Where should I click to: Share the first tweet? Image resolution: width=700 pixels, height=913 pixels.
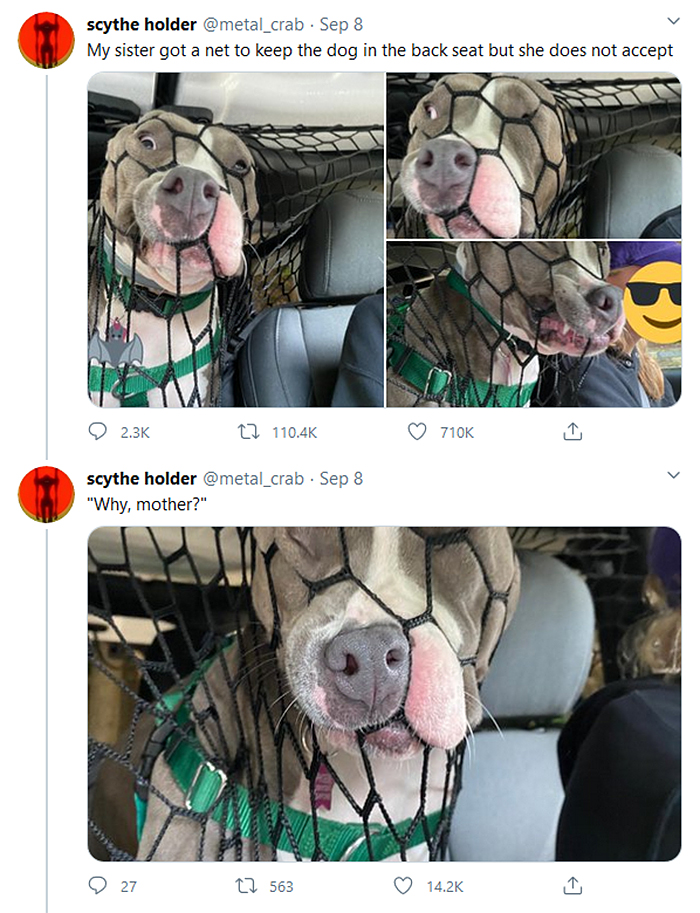point(572,432)
